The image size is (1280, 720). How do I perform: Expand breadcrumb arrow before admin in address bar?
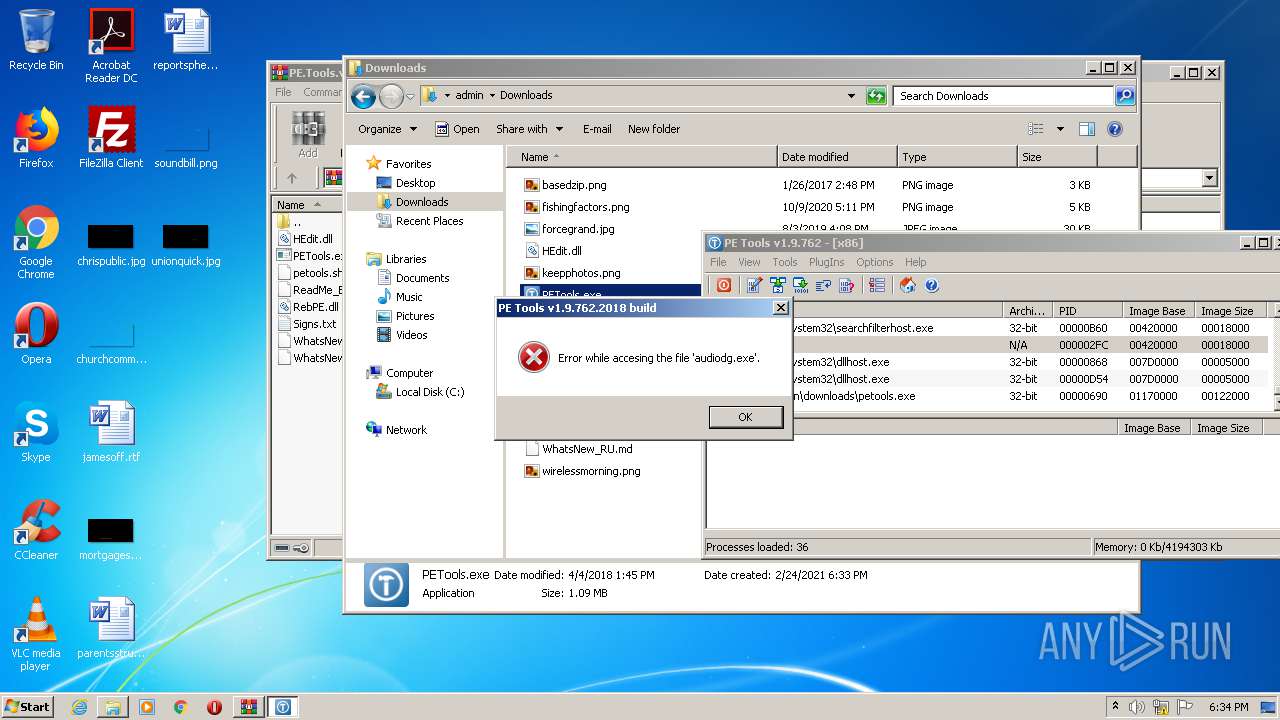(447, 96)
